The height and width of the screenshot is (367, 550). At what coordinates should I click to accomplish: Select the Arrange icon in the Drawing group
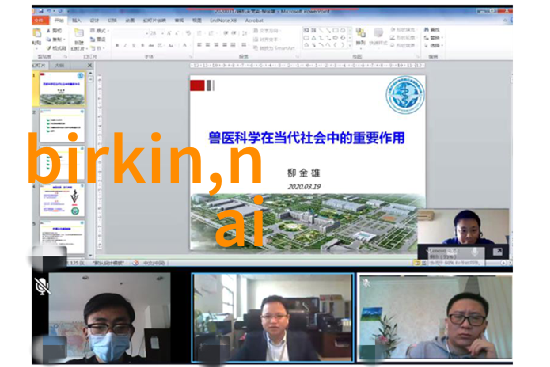pyautogui.click(x=360, y=33)
